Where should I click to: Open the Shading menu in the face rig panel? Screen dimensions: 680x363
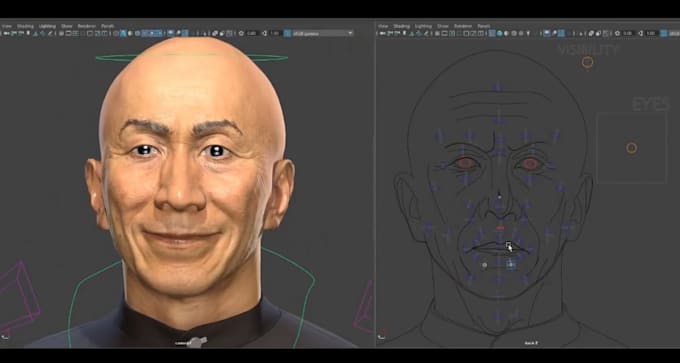pyautogui.click(x=402, y=26)
